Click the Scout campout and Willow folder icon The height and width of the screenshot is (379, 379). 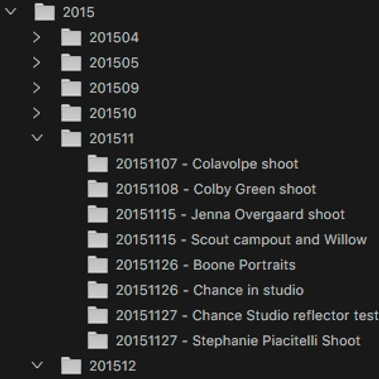tap(98, 240)
